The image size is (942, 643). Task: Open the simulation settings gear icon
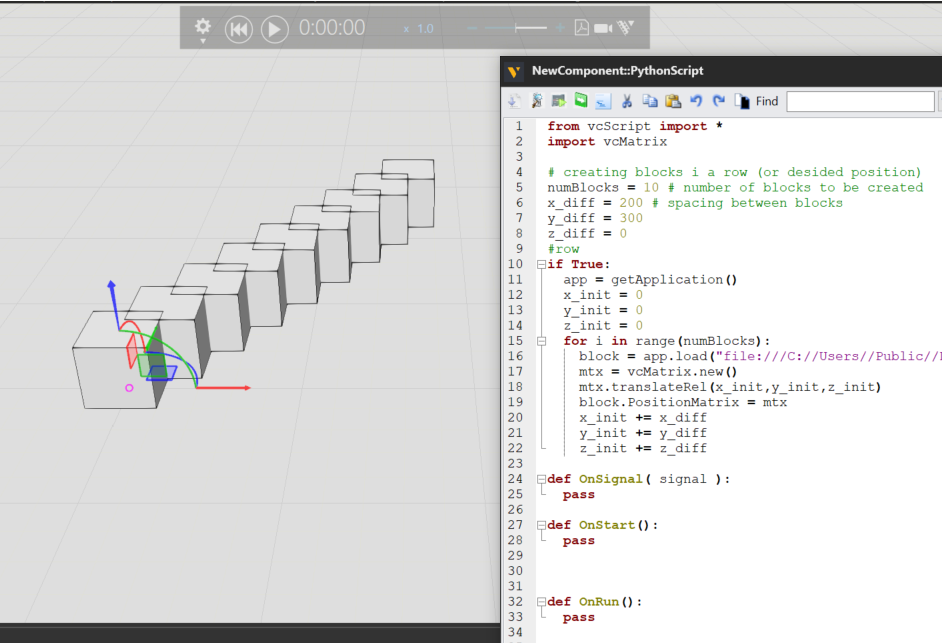point(201,29)
